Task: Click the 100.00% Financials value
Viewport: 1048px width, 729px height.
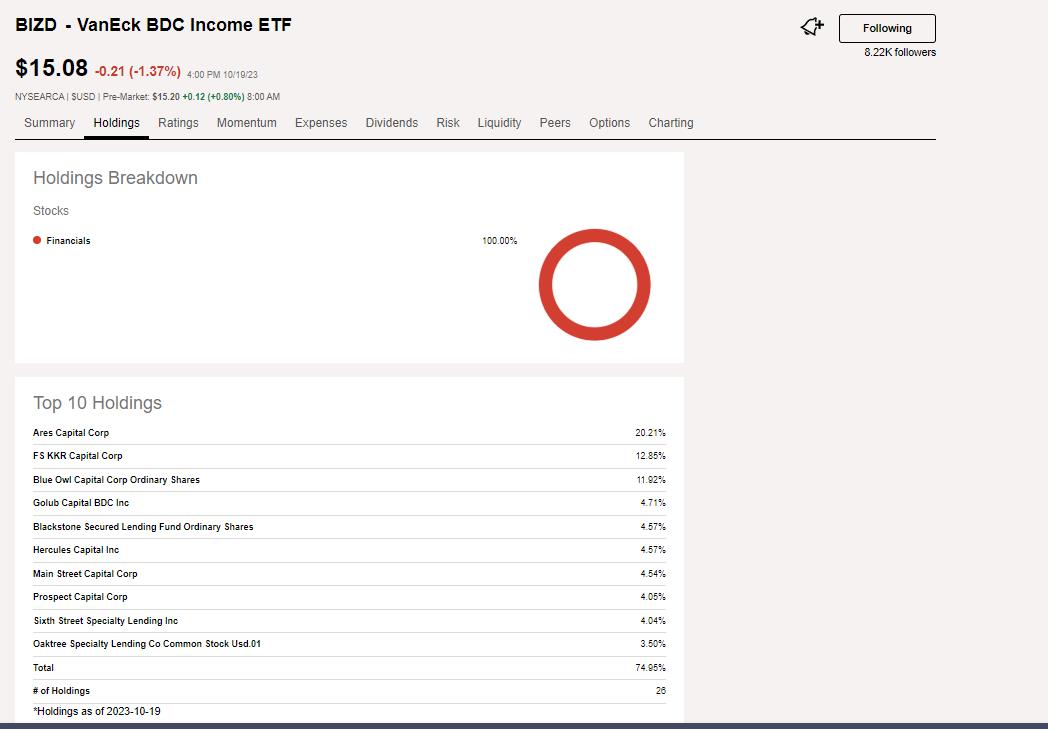Action: click(x=500, y=241)
